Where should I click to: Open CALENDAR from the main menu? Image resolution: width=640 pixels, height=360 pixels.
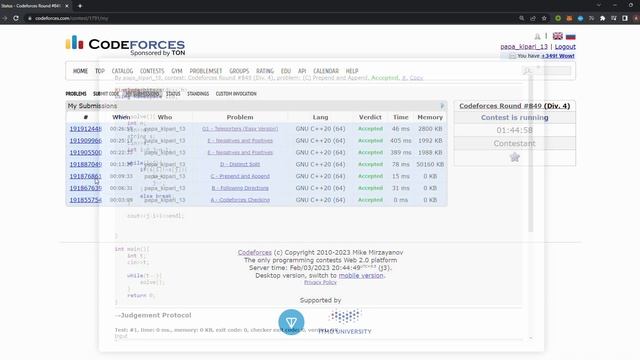coord(326,71)
